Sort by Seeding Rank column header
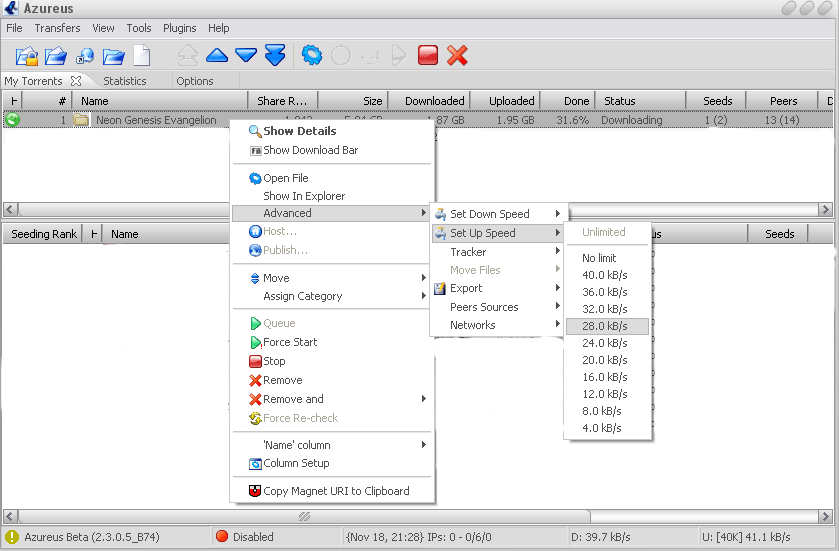The height and width of the screenshot is (551, 839). (x=43, y=234)
